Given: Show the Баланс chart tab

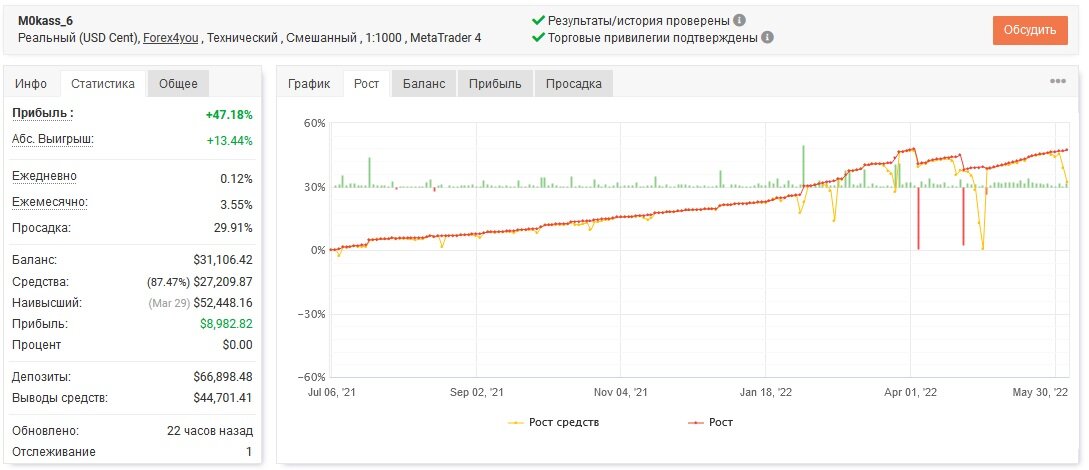Looking at the screenshot, I should (424, 84).
